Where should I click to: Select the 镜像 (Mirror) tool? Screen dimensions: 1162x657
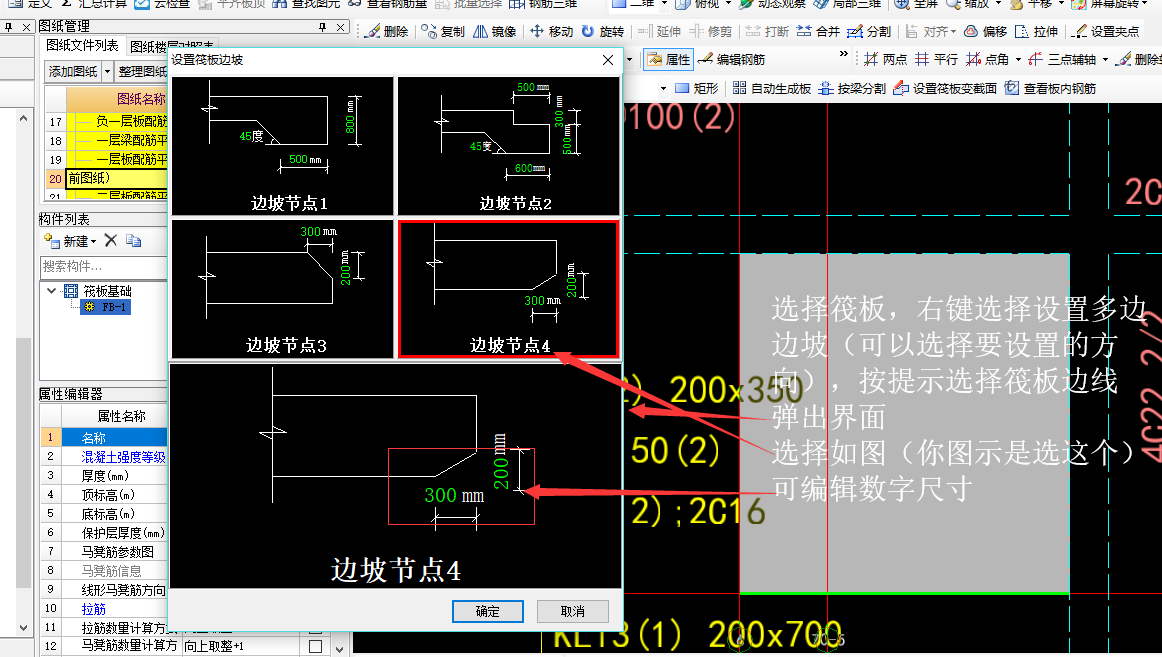[495, 32]
